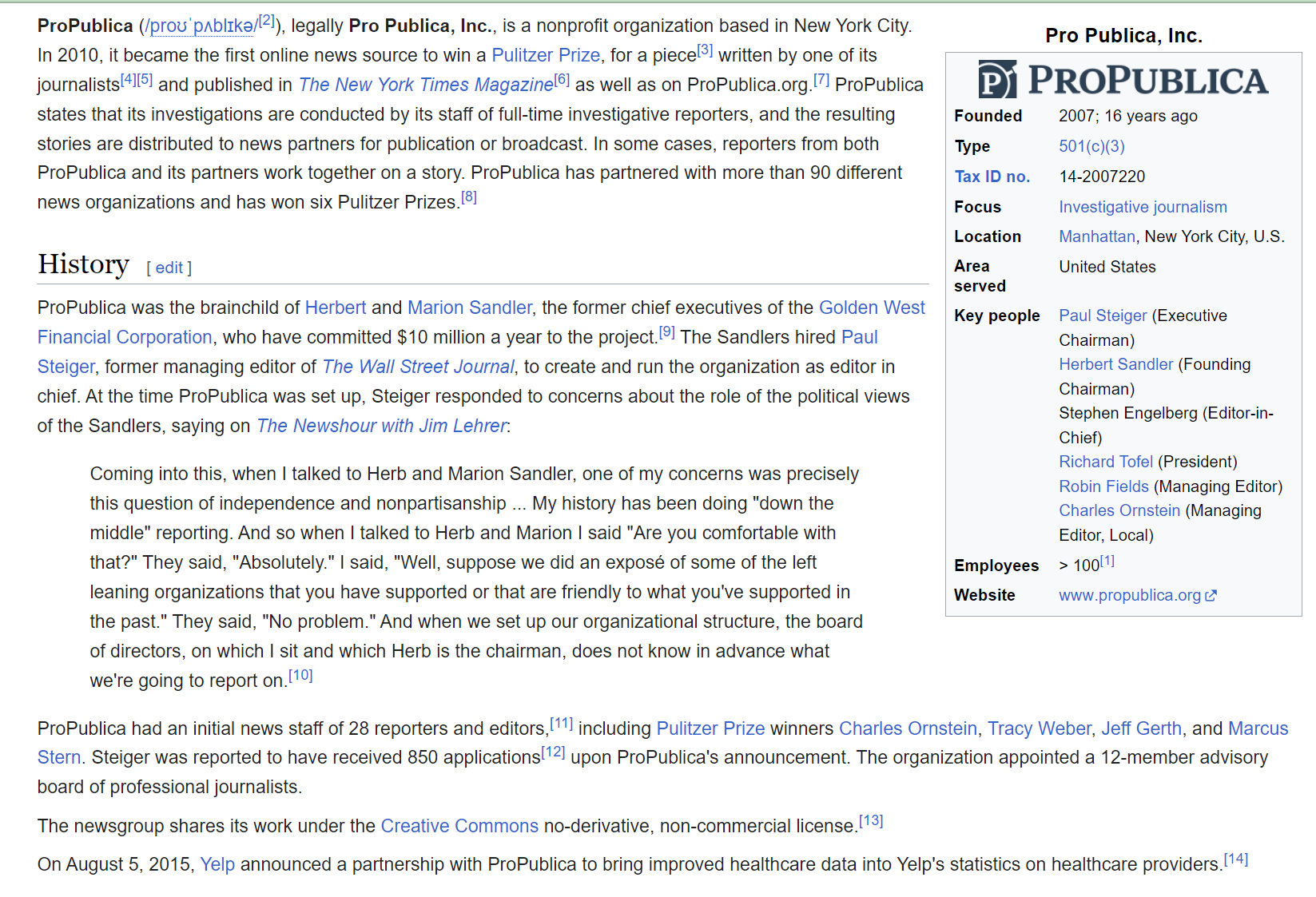The image size is (1316, 897).
Task: Open citation [6] after Times Magazine
Action: coord(562,80)
